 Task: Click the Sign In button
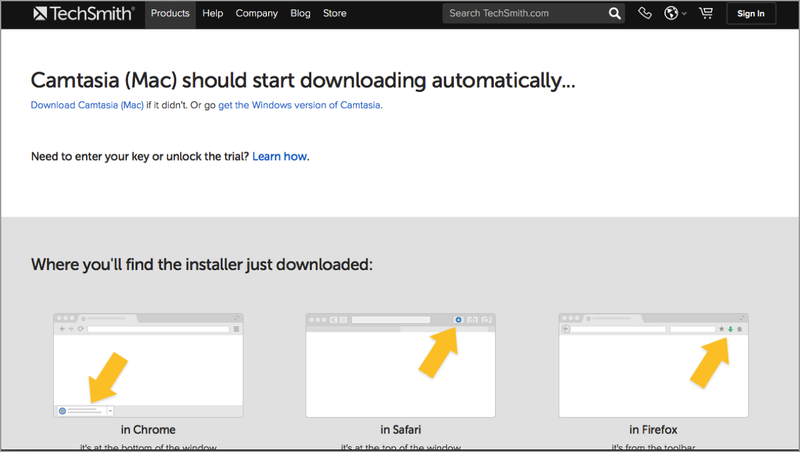pos(751,14)
